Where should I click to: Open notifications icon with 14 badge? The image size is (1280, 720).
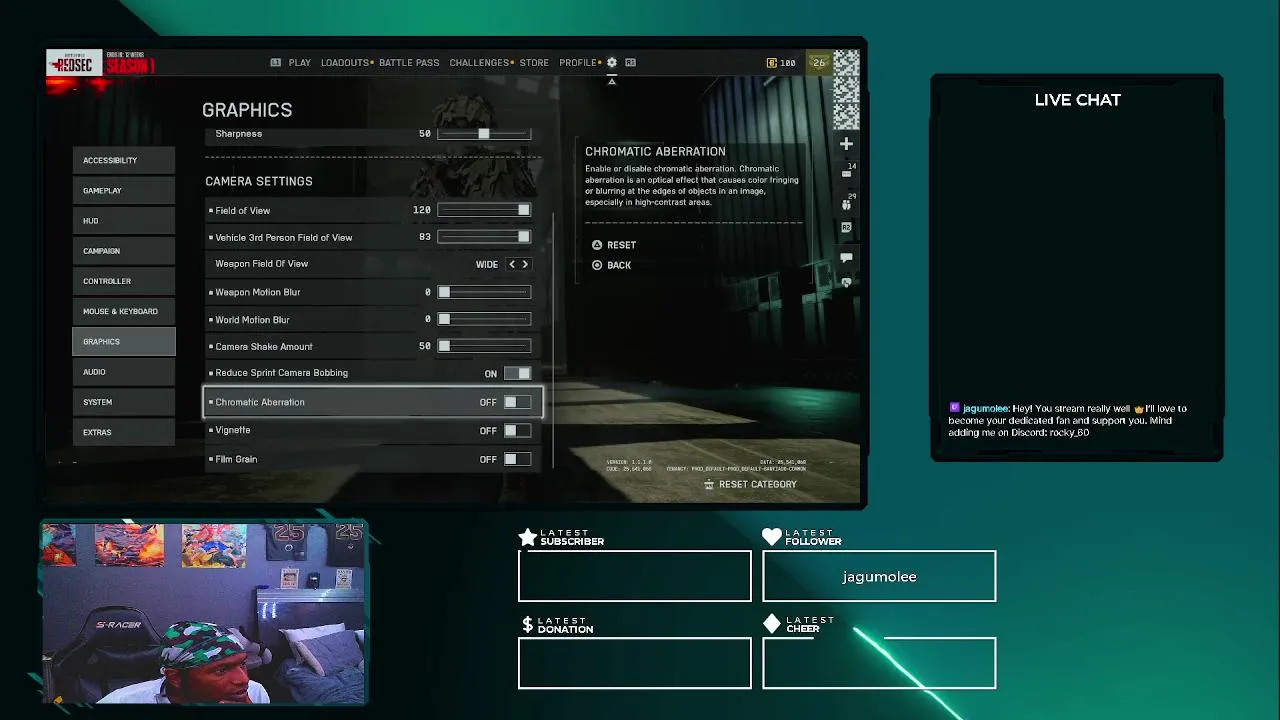click(847, 172)
